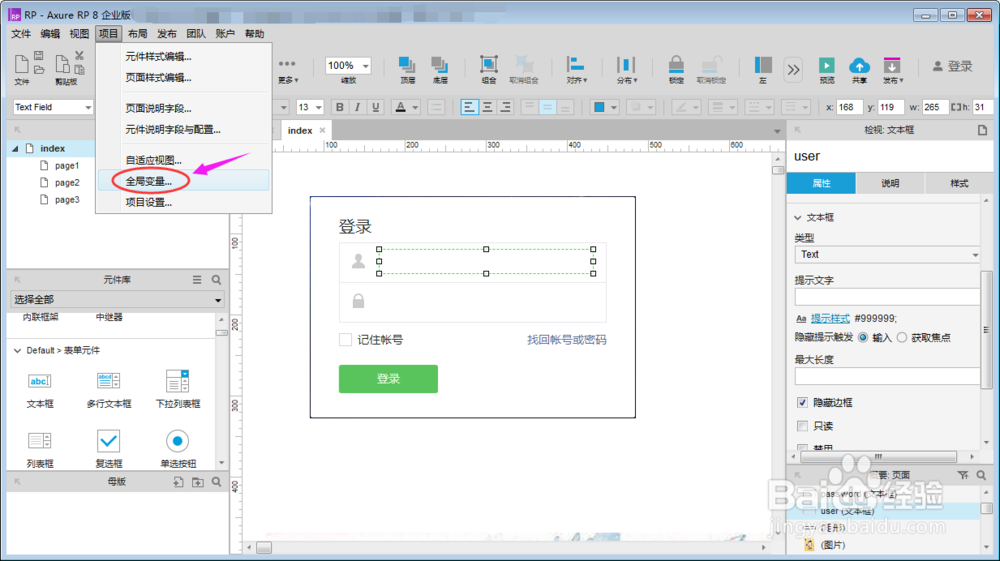1000x561 pixels.
Task: Toggle underline text formatting
Action: 376,107
